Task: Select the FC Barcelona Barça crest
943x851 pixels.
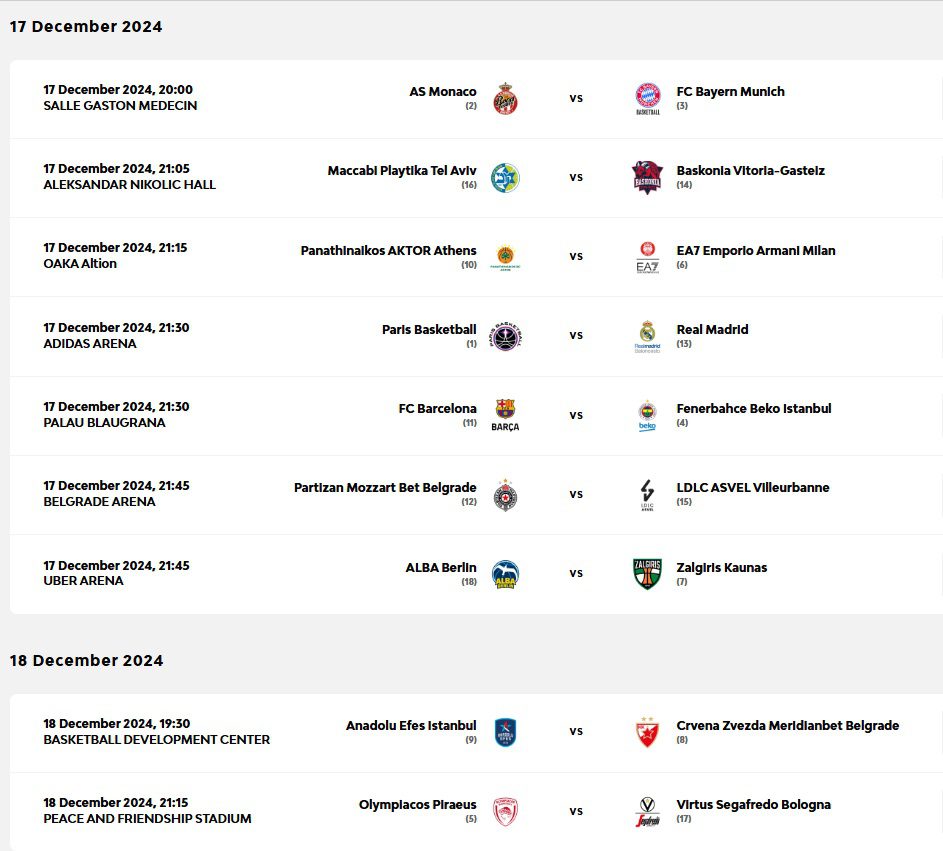Action: (x=505, y=415)
